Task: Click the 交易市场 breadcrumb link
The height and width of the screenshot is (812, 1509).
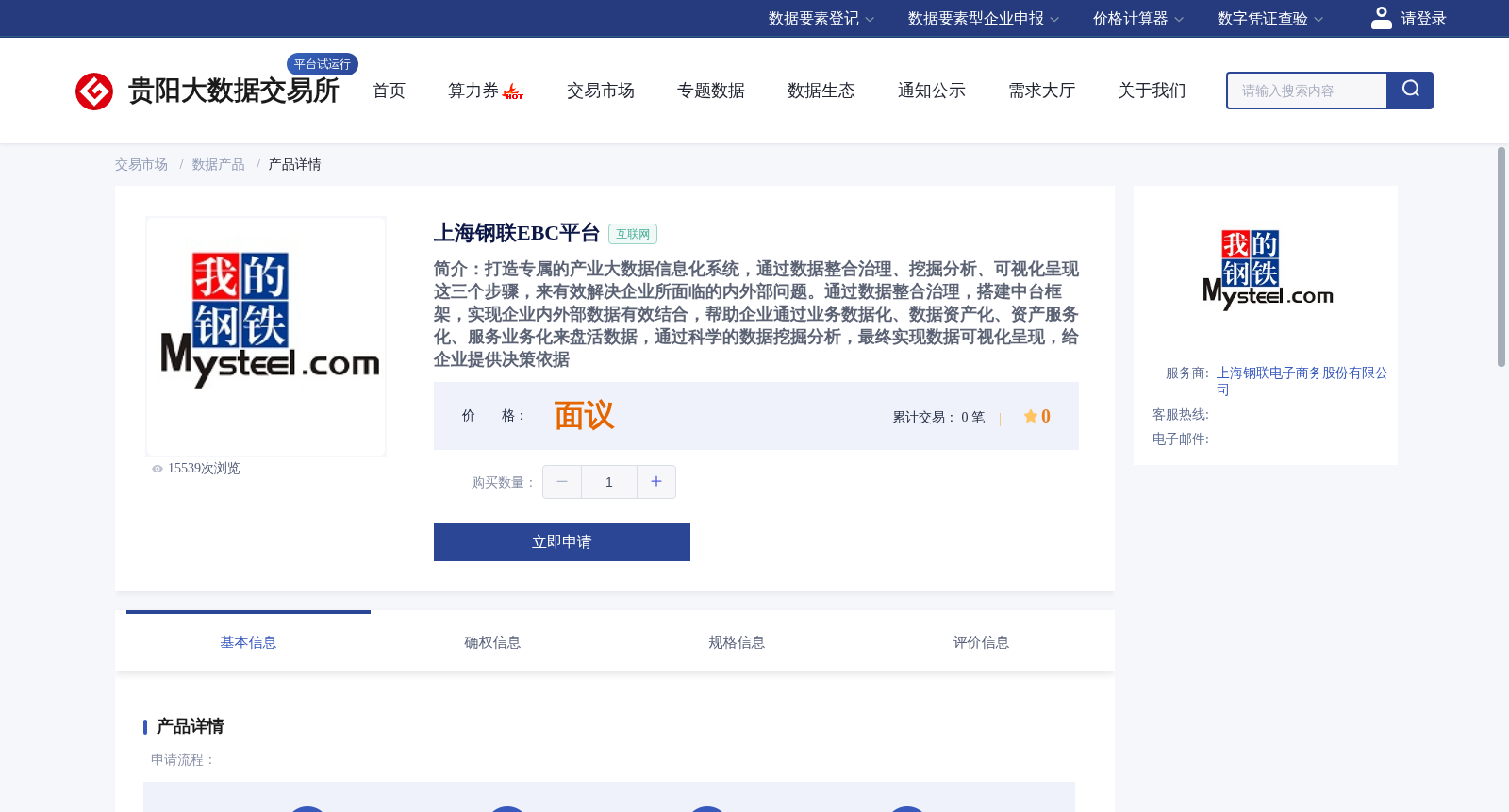Action: pyautogui.click(x=141, y=164)
